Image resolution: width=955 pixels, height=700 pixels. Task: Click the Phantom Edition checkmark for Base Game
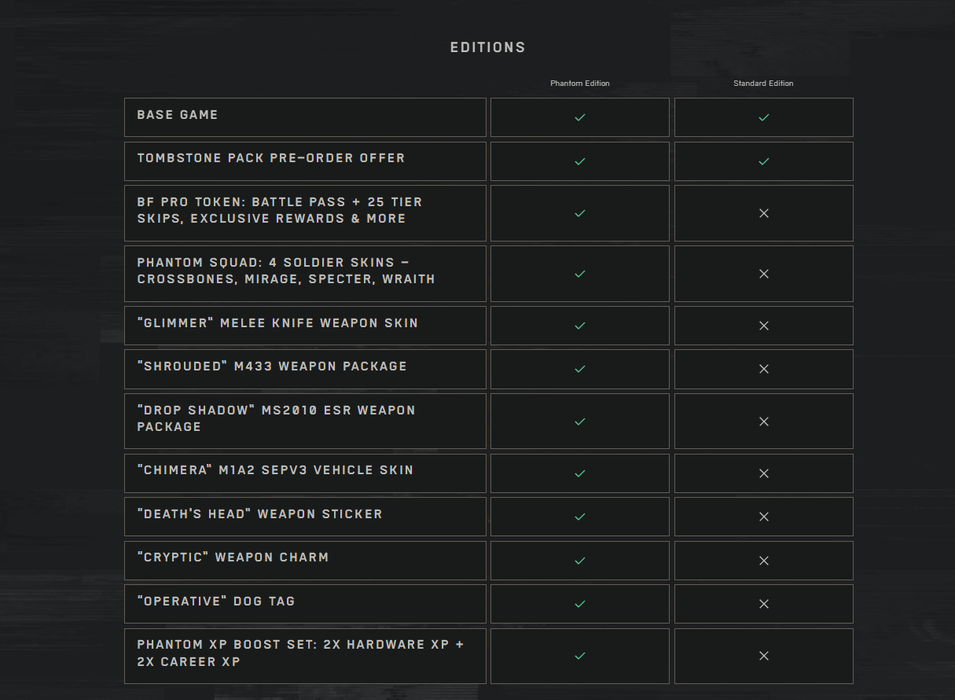pos(580,117)
